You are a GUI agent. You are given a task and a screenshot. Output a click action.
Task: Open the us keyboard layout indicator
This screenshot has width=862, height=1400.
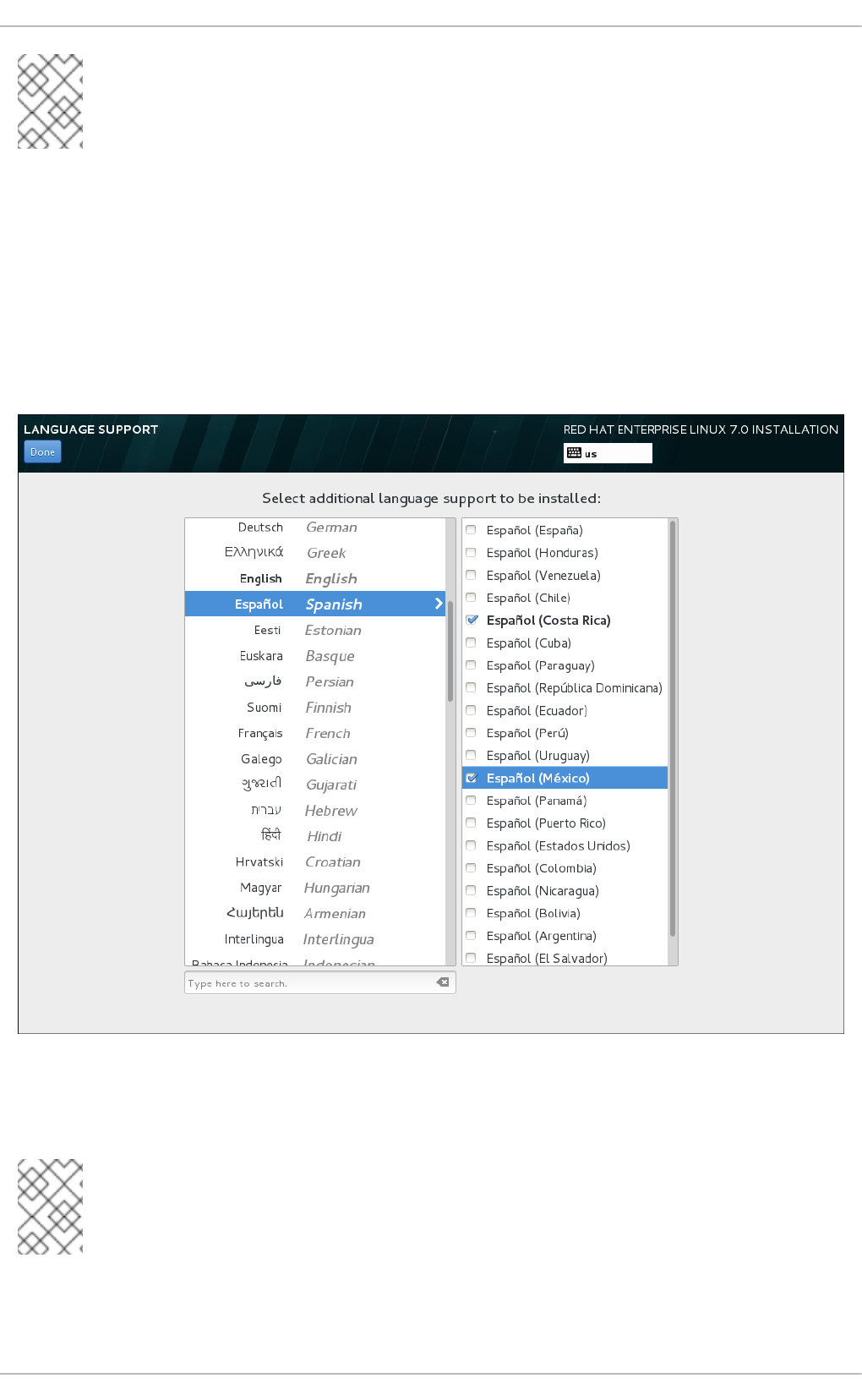point(608,453)
